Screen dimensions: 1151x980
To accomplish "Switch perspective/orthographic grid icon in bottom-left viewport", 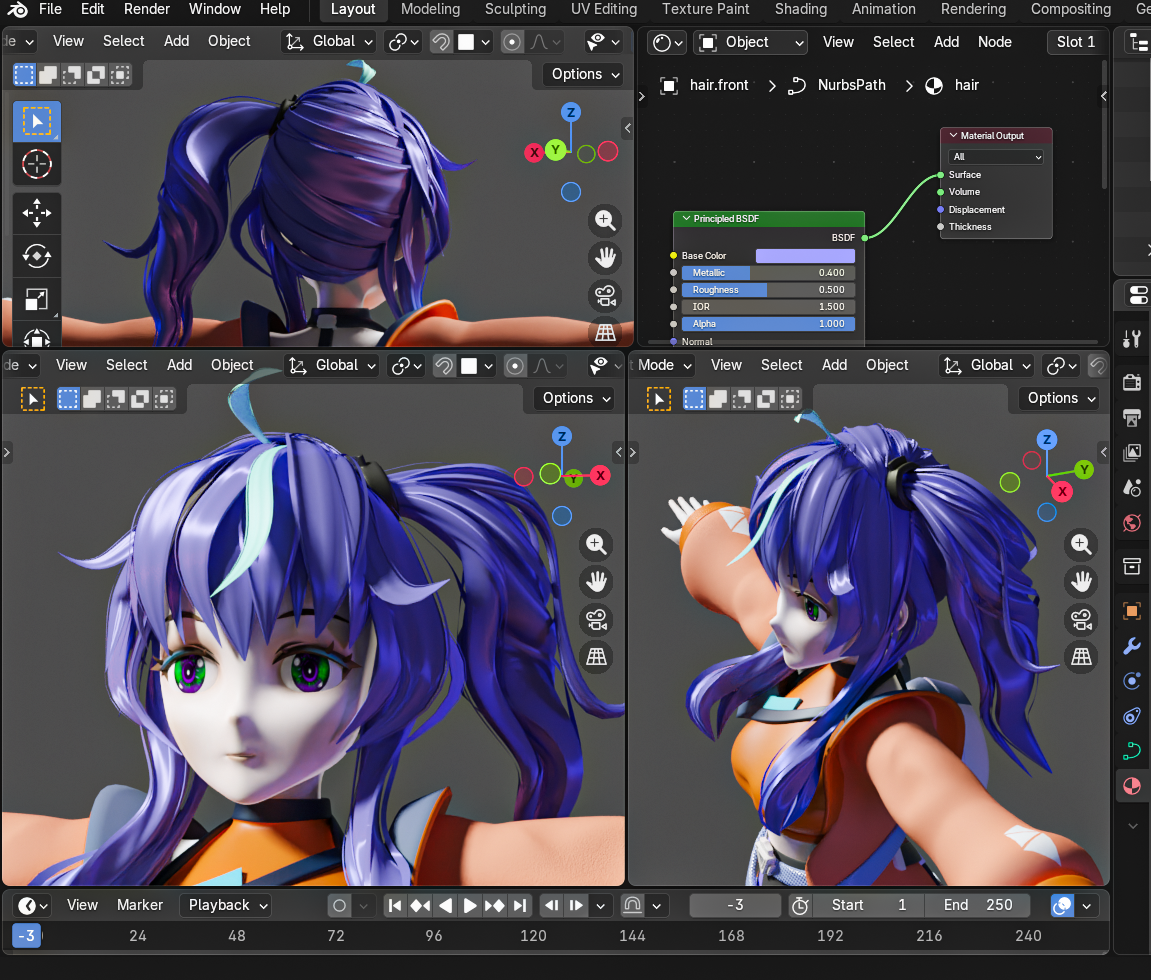I will tap(596, 656).
